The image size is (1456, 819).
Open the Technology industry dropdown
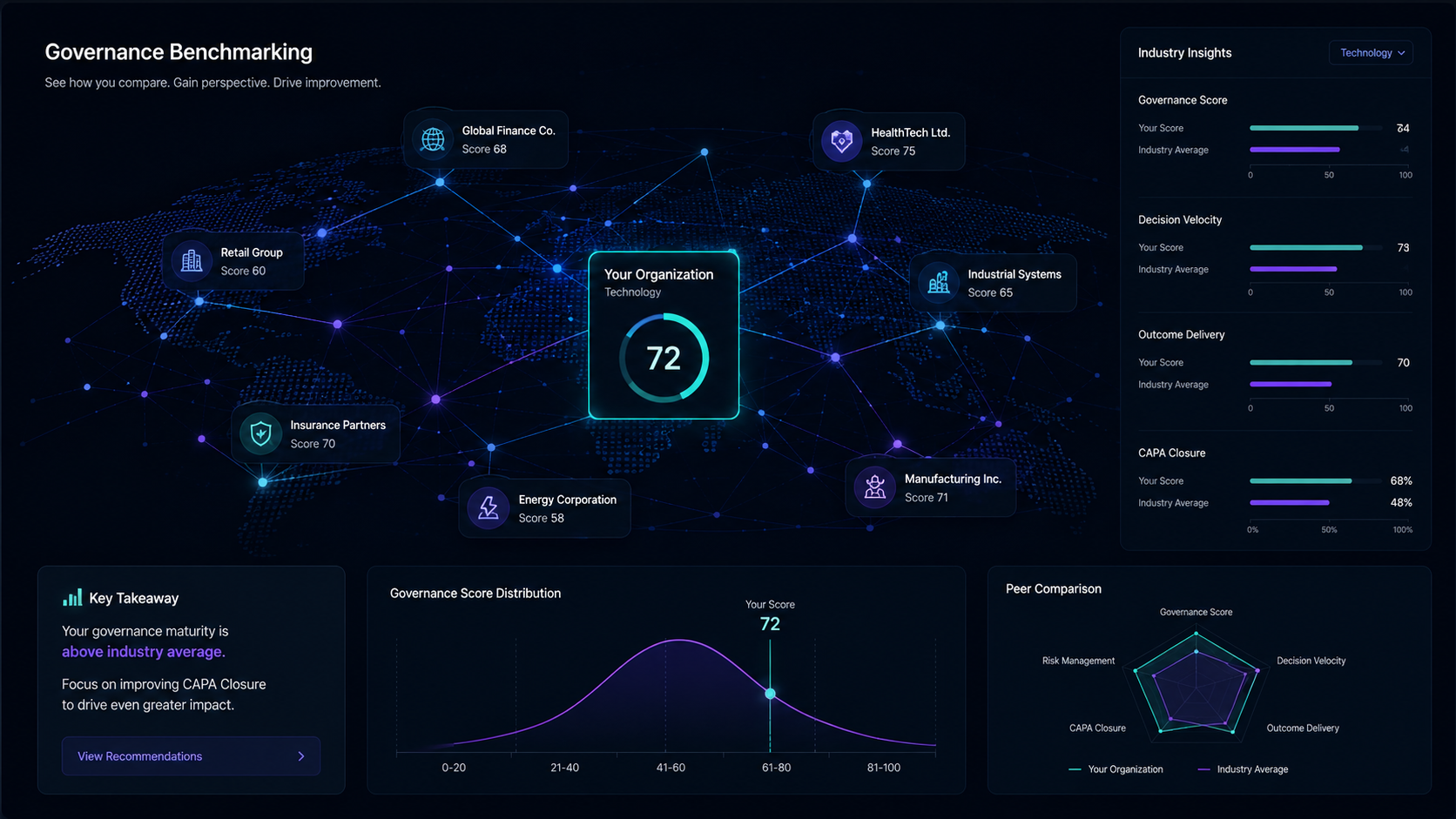[1371, 53]
